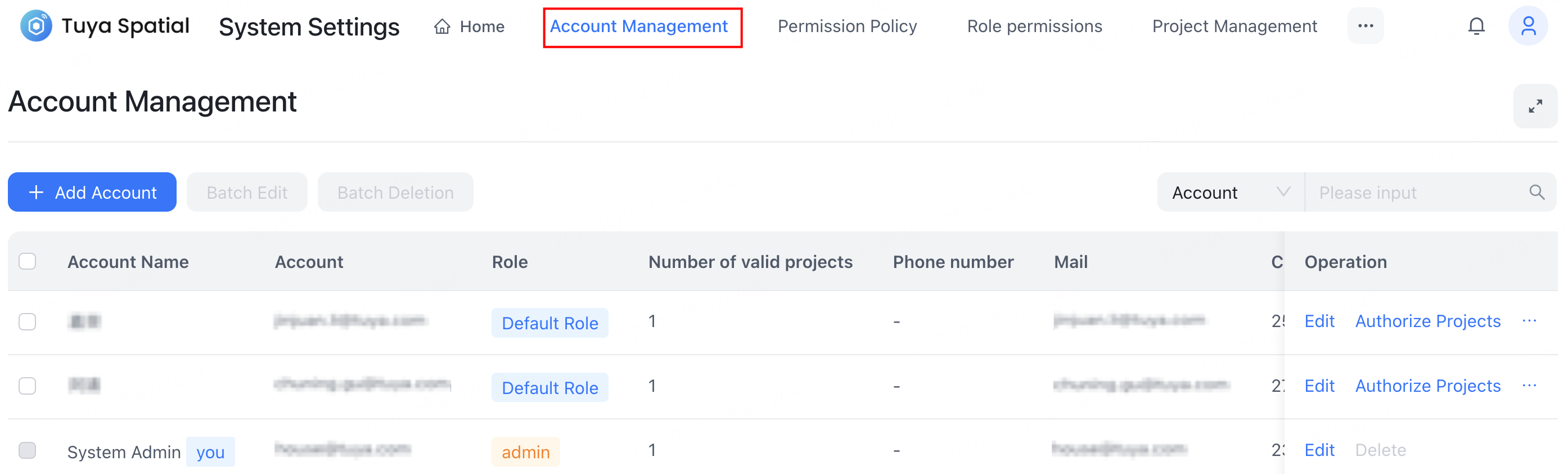Image resolution: width=1568 pixels, height=474 pixels.
Task: Open the Project Management tab
Action: pos(1234,27)
